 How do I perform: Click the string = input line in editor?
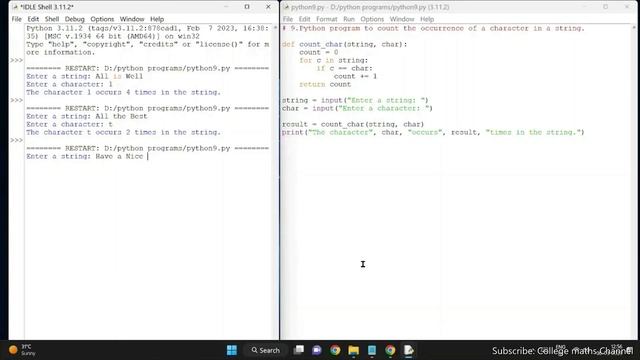[x=355, y=100]
